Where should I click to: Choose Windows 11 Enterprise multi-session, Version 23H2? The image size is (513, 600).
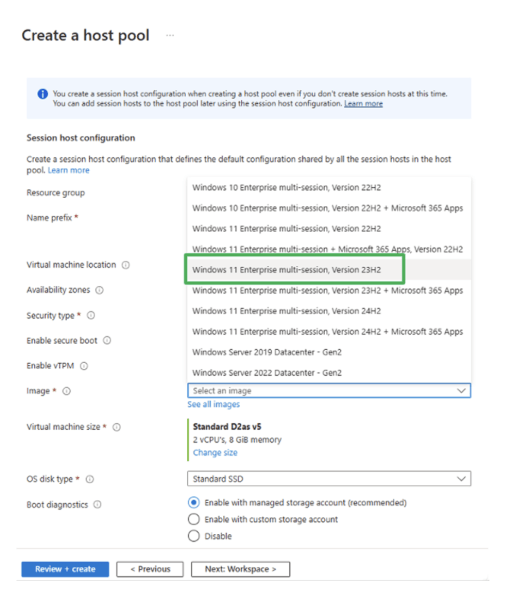pyautogui.click(x=329, y=270)
